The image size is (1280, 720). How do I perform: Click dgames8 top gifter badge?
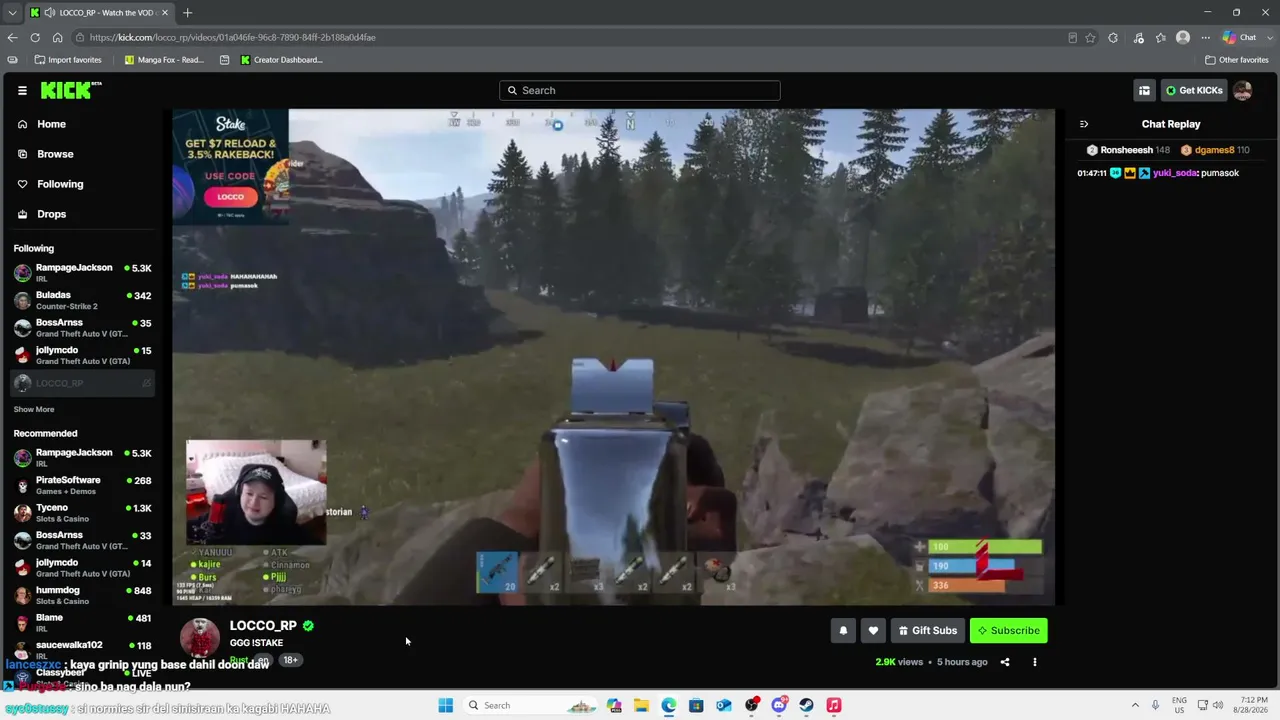(x=1215, y=150)
